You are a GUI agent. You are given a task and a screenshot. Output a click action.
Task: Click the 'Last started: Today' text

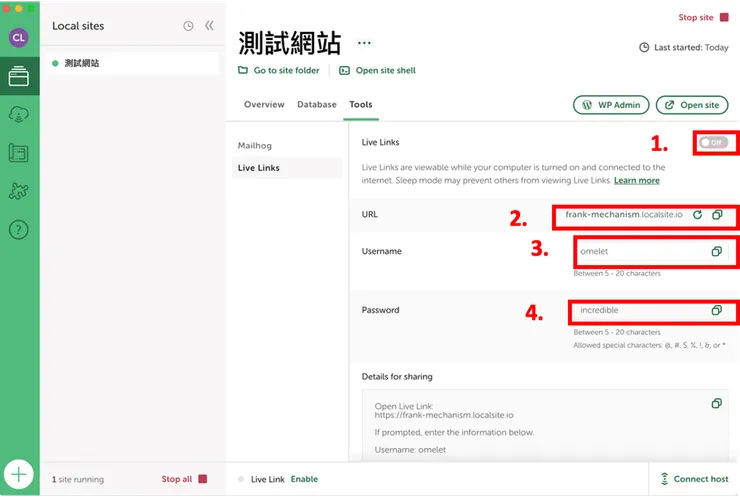691,48
